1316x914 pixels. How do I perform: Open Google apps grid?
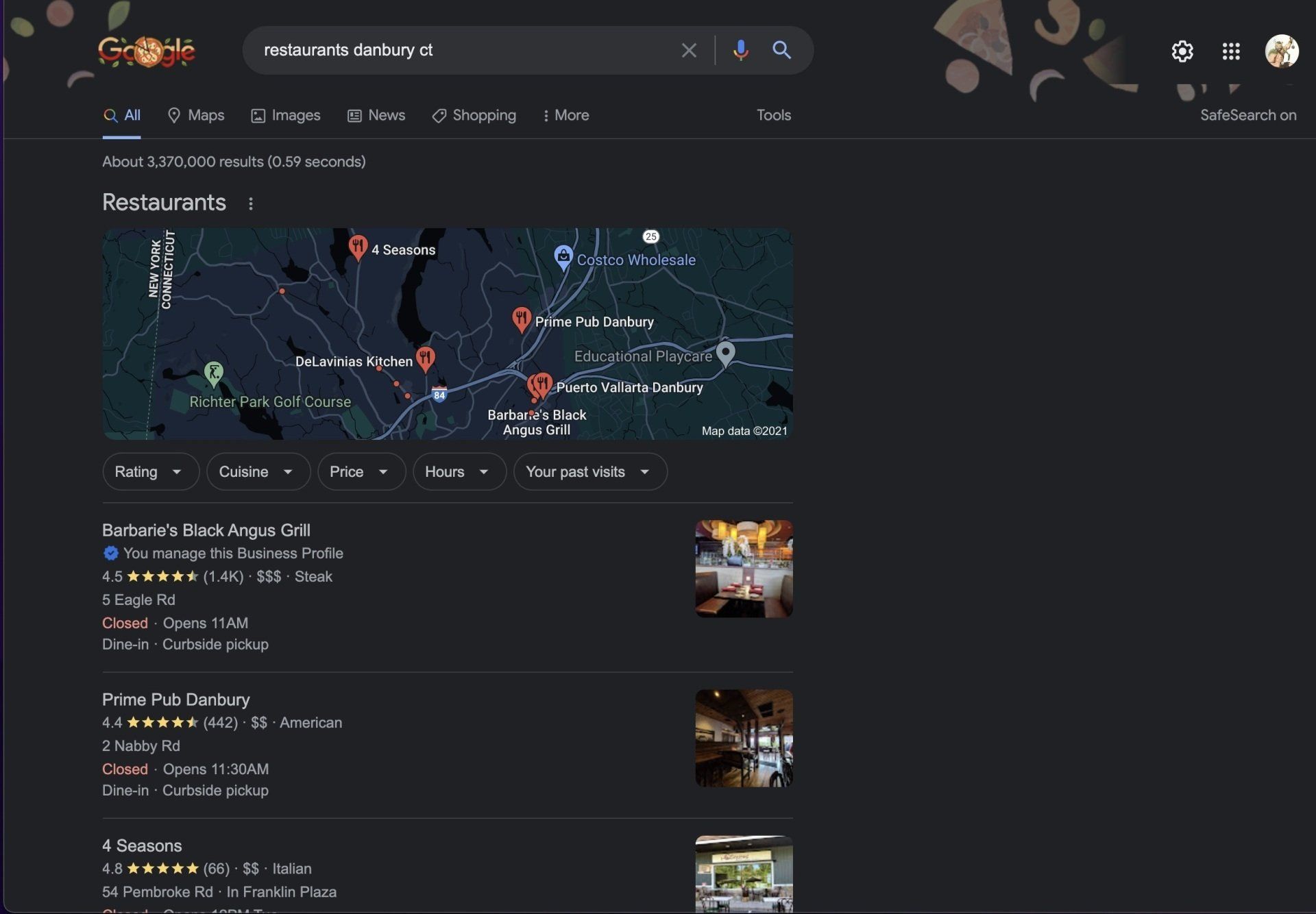pos(1231,51)
